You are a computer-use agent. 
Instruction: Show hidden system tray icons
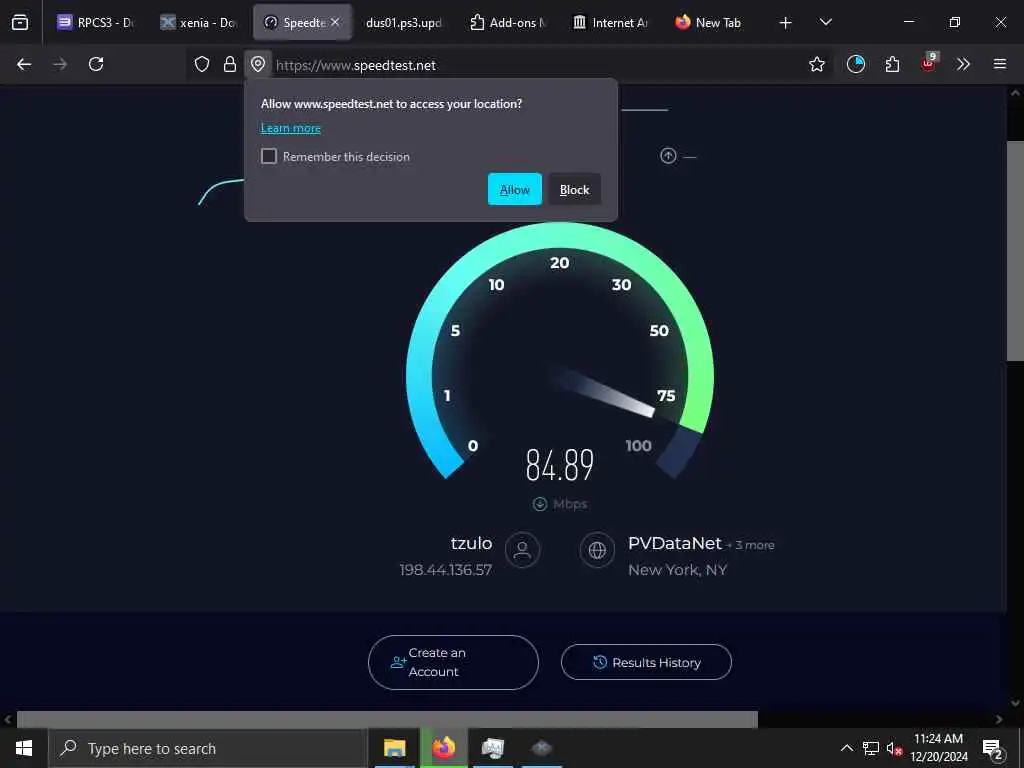846,748
